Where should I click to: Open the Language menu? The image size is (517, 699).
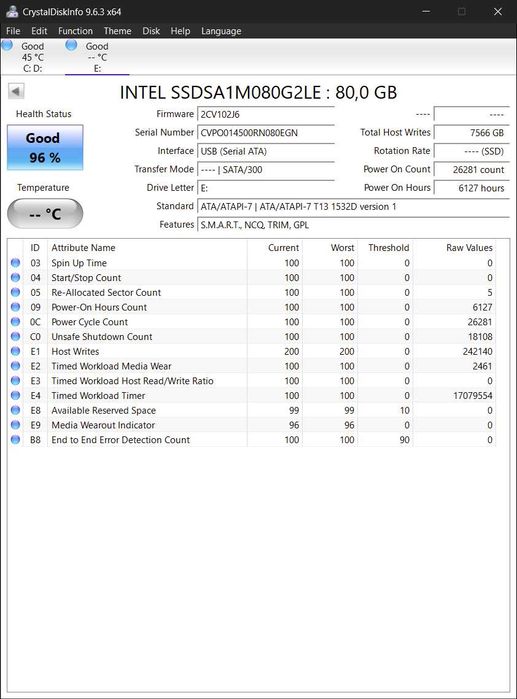click(221, 31)
